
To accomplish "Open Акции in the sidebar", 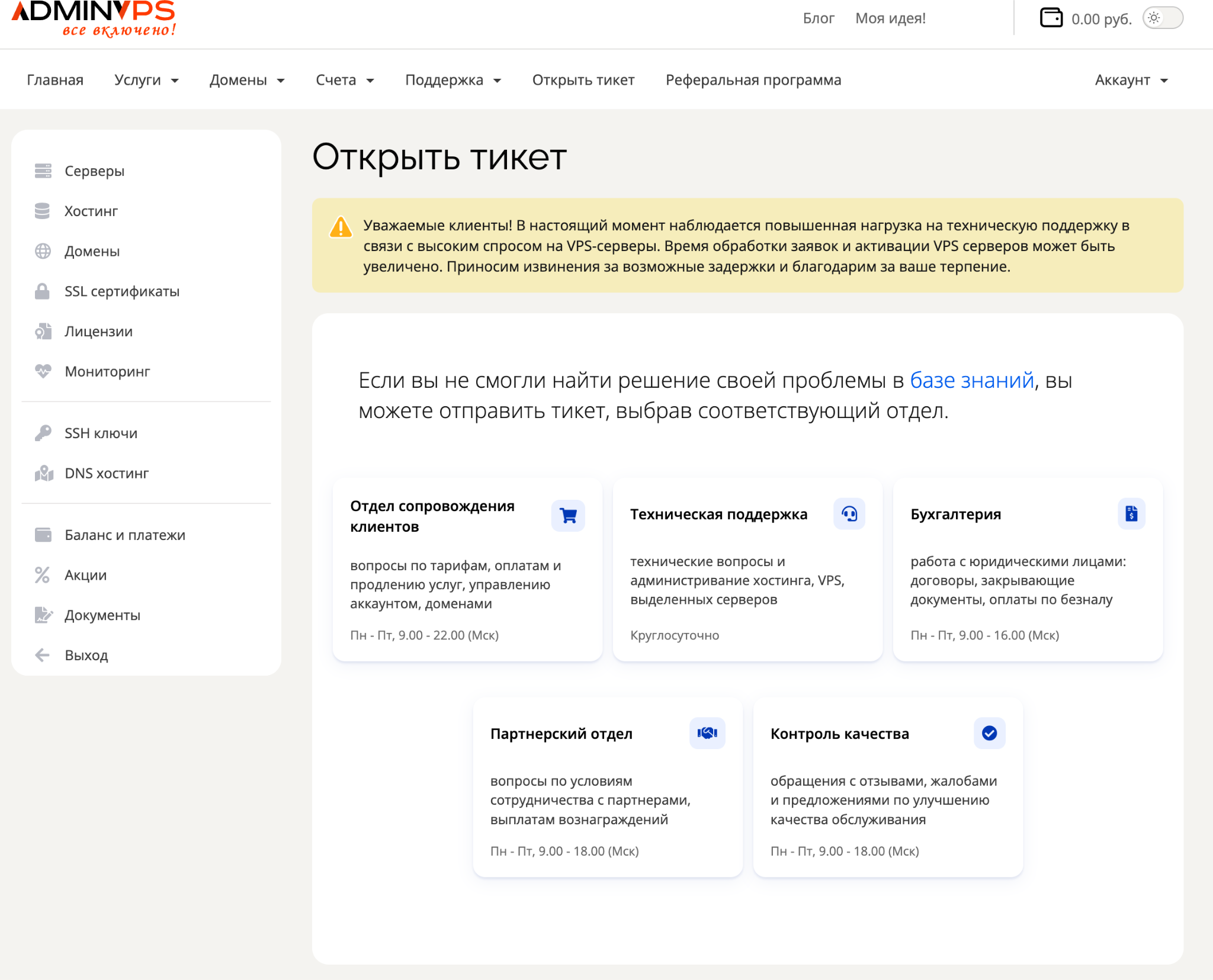I will coord(86,575).
